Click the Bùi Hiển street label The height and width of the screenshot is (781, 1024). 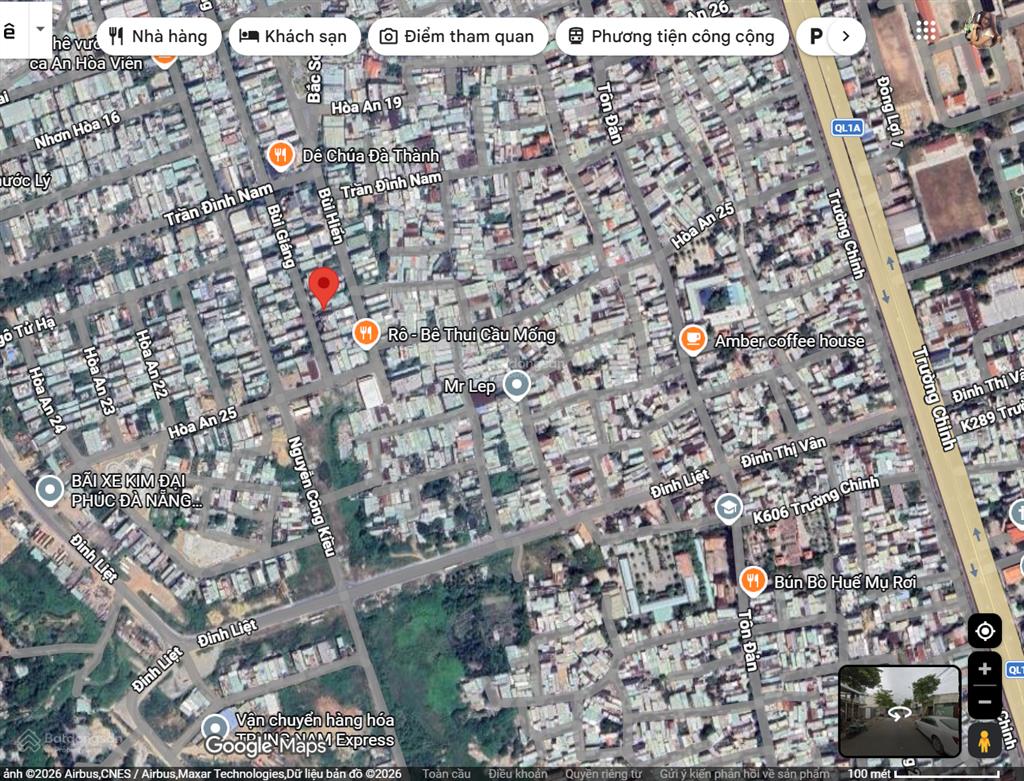[x=330, y=216]
